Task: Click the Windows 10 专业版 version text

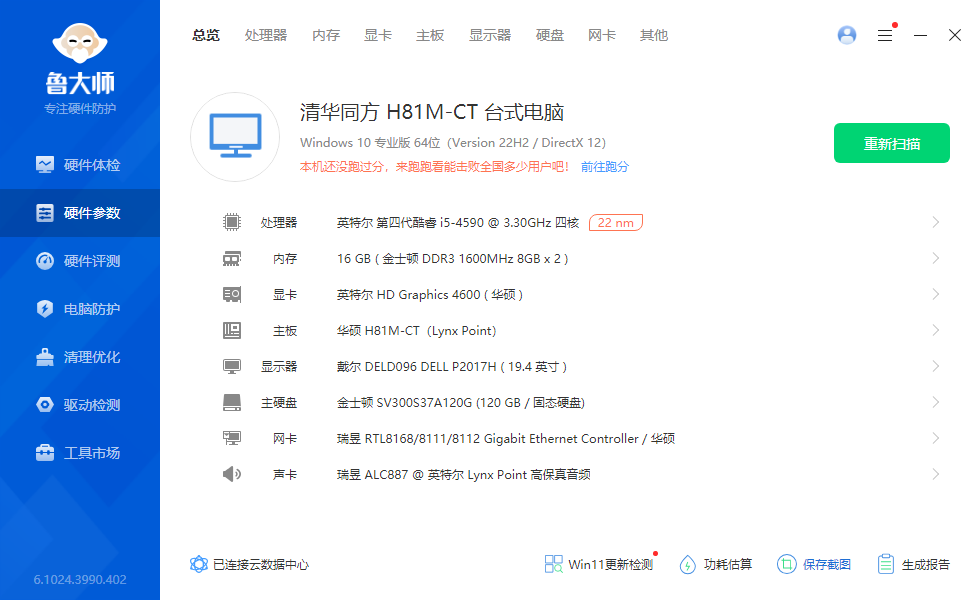Action: point(452,142)
